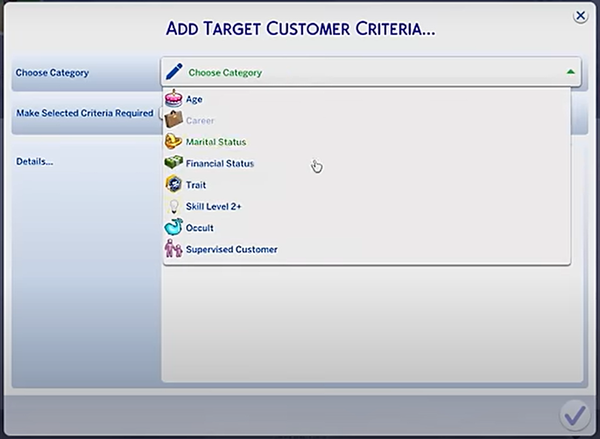Click the briefcase Career icon
The height and width of the screenshot is (439, 600).
coord(174,120)
